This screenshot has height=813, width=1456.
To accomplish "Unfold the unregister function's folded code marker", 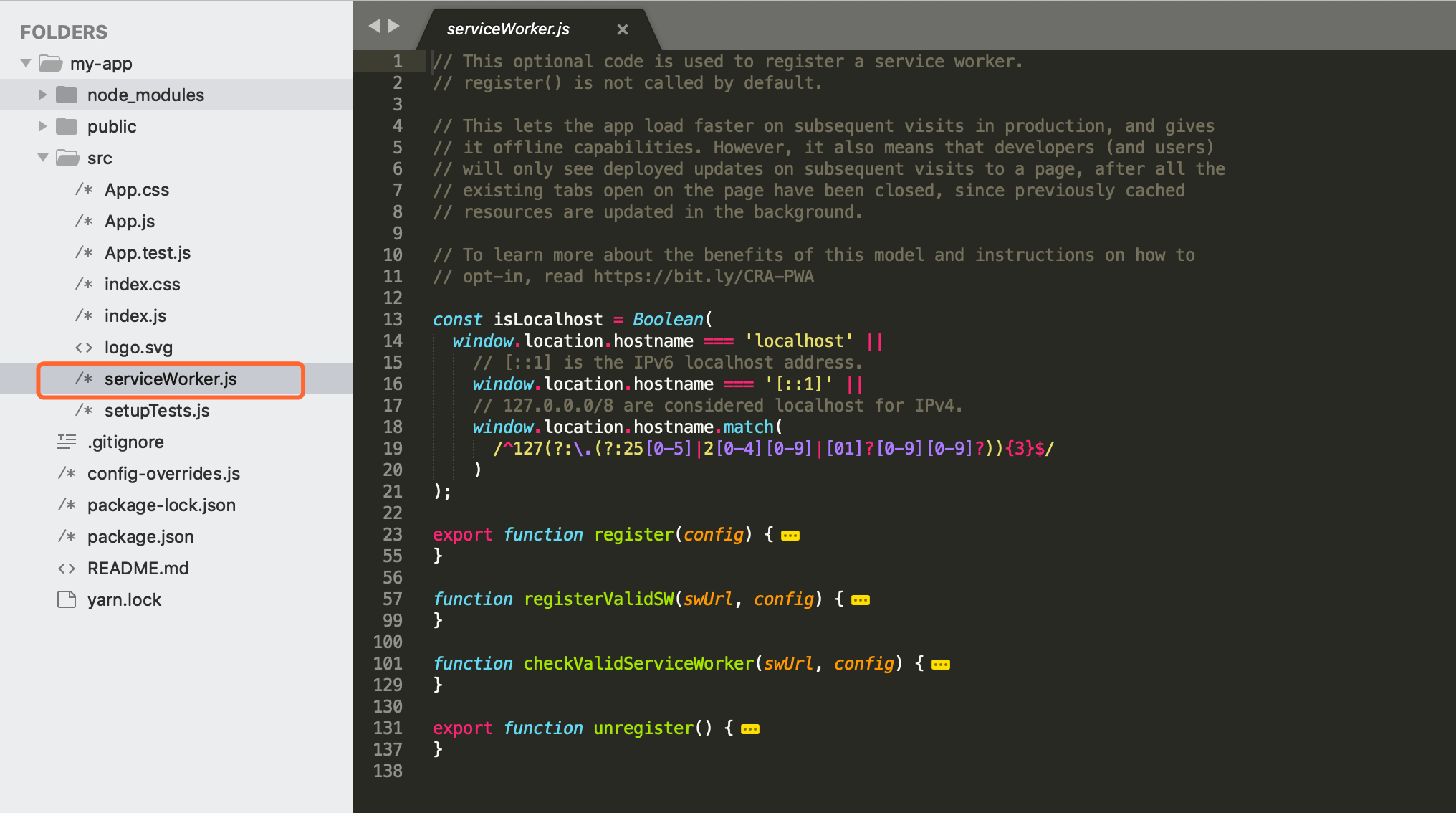I will (x=750, y=729).
